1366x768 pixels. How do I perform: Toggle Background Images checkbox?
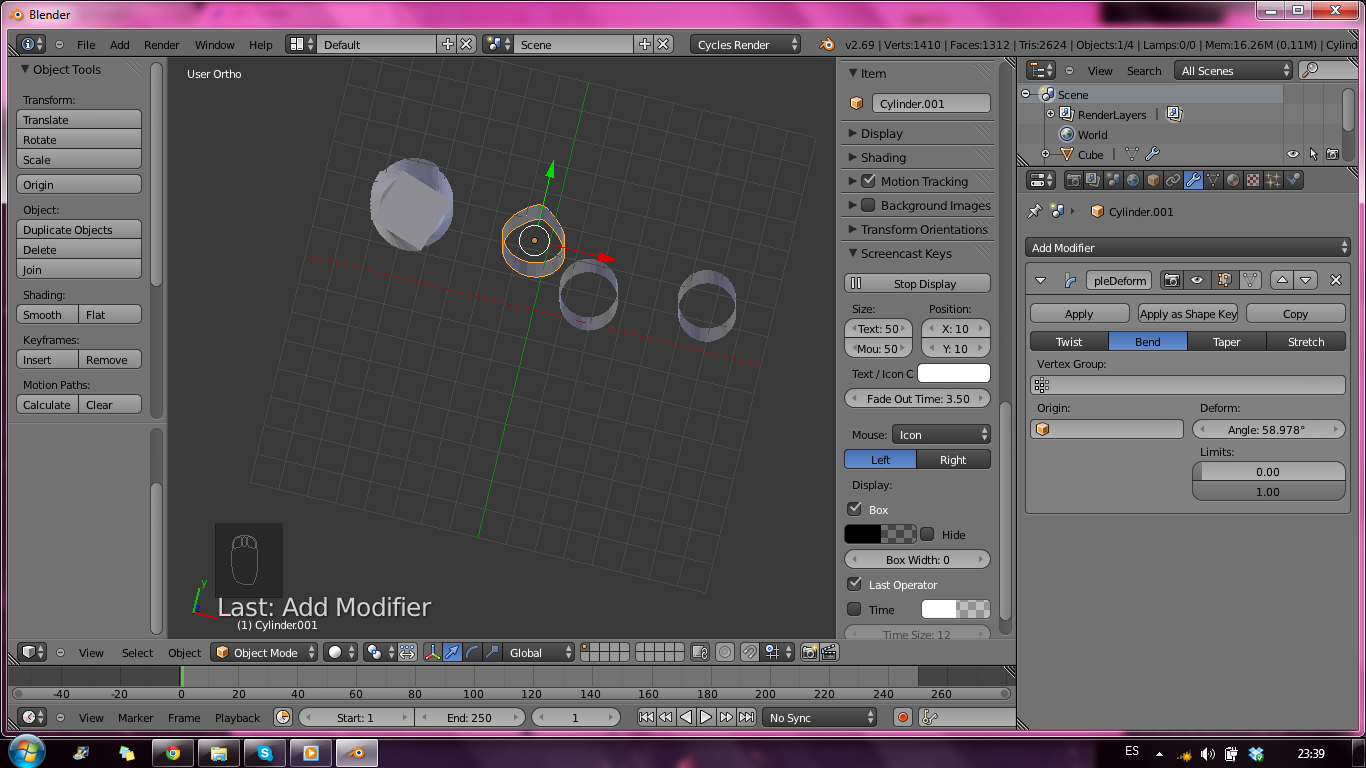868,205
